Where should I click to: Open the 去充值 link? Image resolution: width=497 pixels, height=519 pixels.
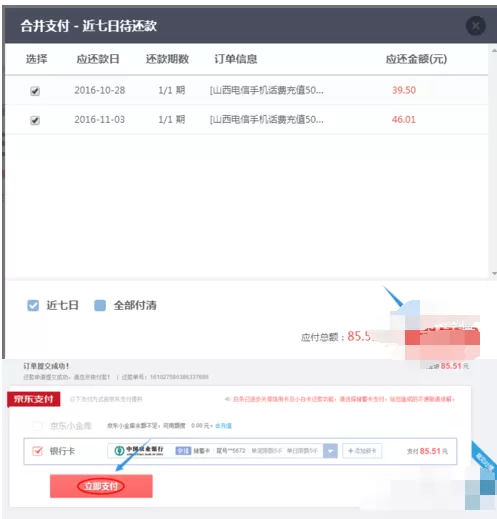[223, 426]
